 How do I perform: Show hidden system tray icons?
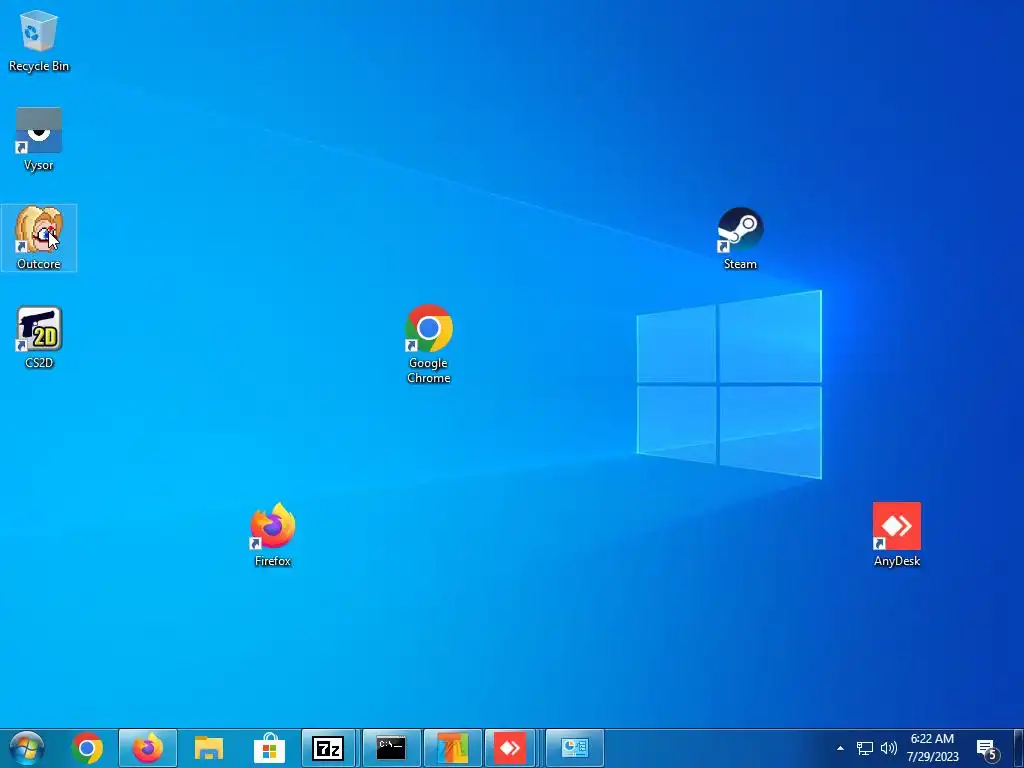pos(840,748)
